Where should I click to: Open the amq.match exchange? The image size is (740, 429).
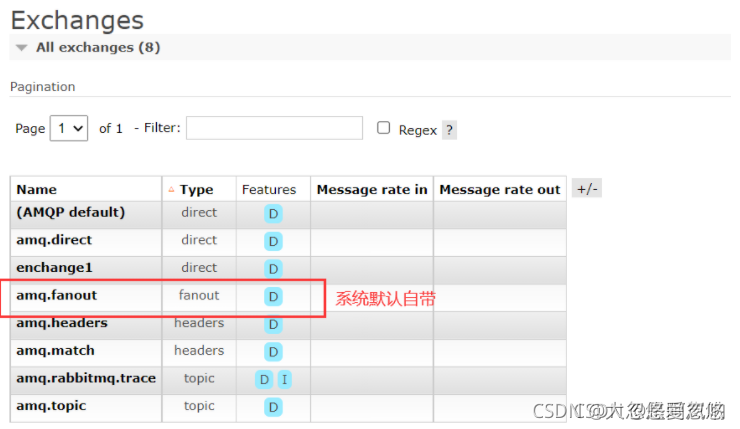(55, 351)
